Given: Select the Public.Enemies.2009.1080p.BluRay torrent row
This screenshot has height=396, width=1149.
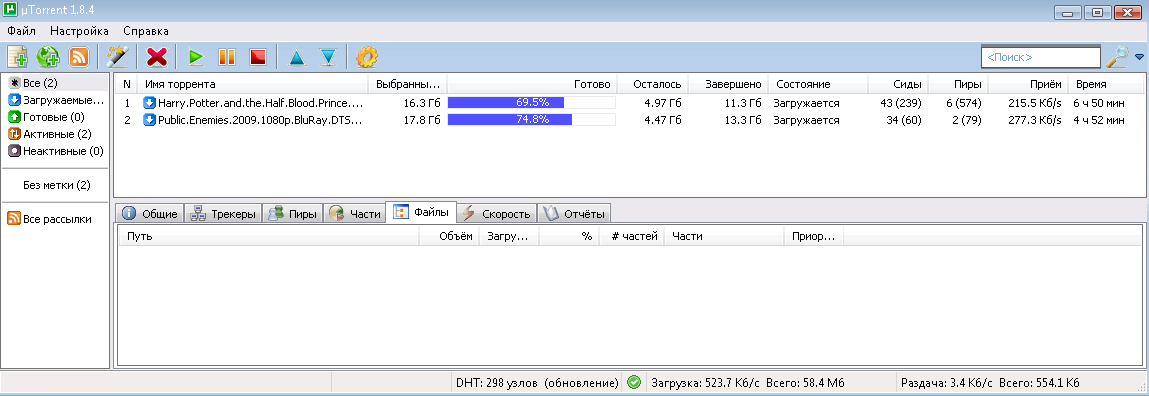Looking at the screenshot, I should (629, 120).
